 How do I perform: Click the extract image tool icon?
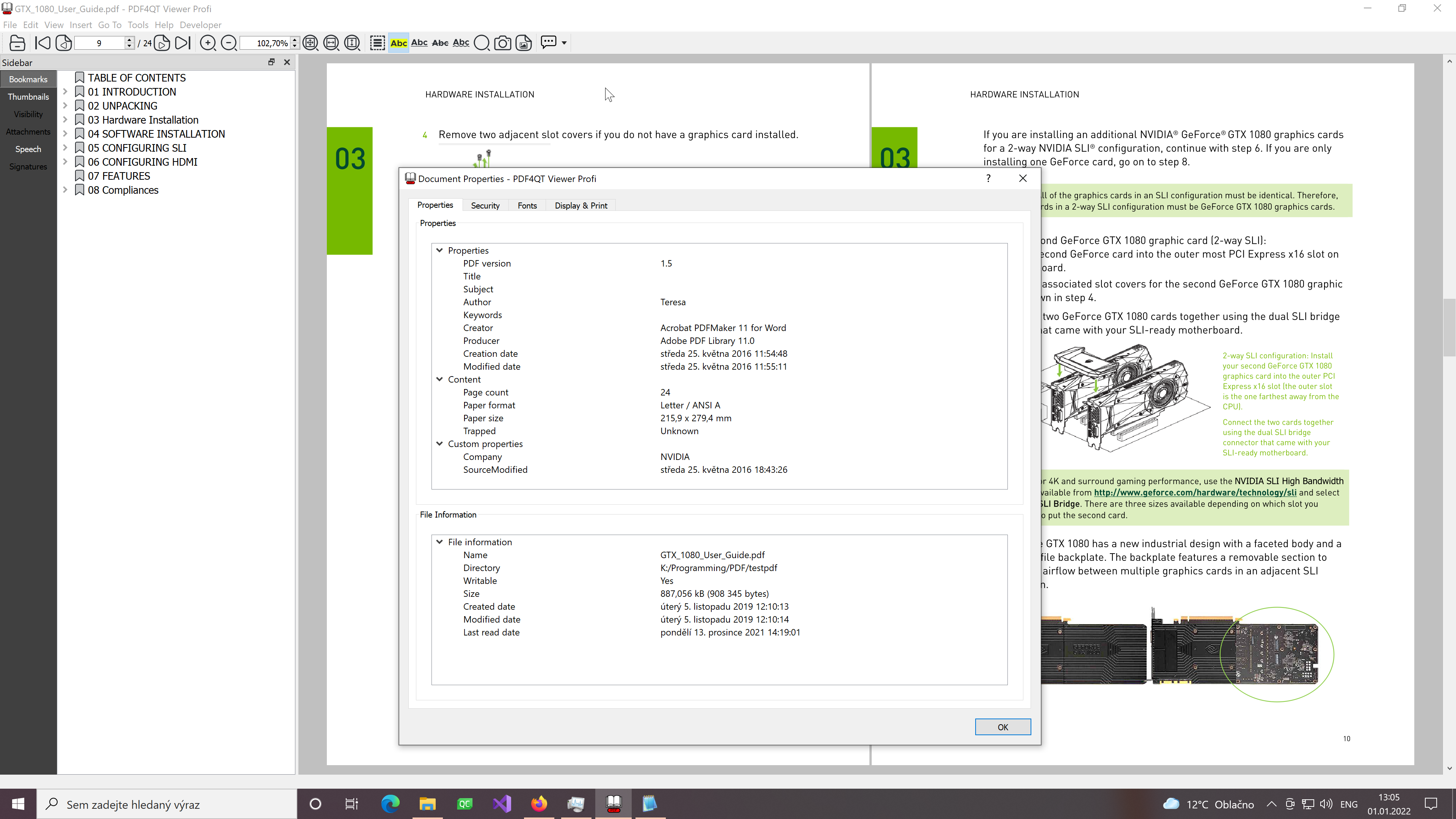pos(524,43)
